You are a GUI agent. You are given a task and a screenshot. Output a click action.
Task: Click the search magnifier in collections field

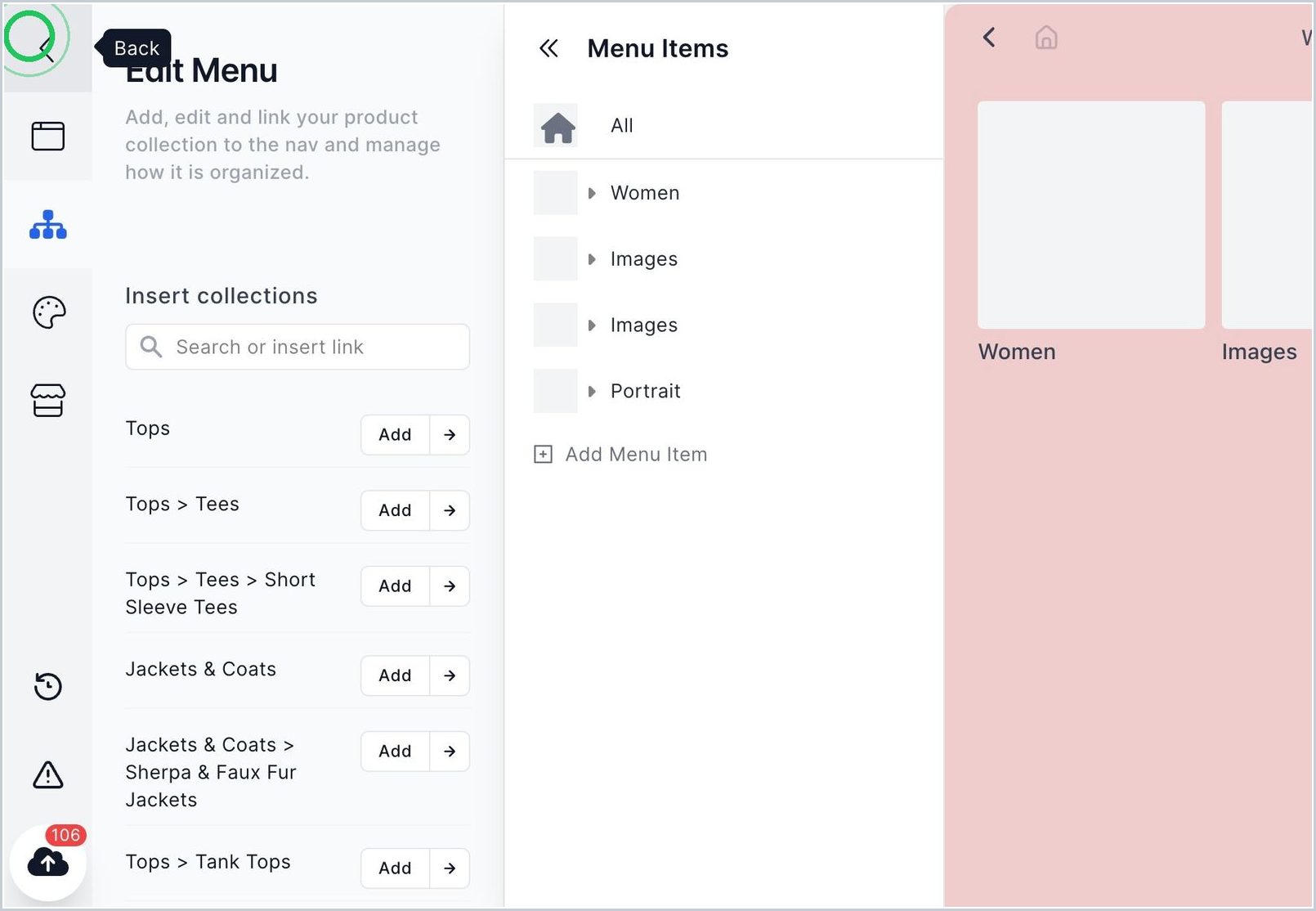[x=150, y=347]
